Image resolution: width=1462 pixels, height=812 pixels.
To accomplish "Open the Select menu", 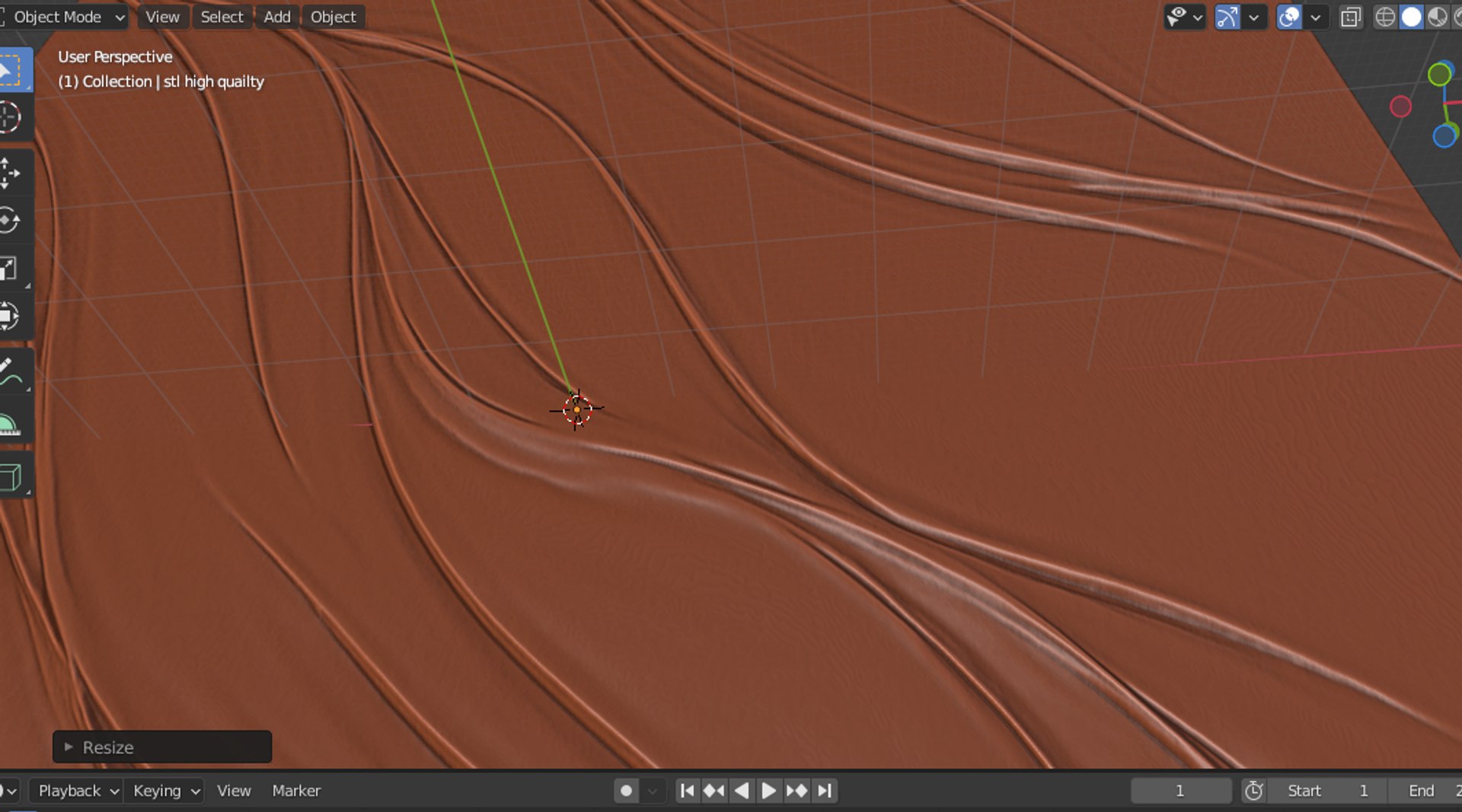I will [x=222, y=17].
